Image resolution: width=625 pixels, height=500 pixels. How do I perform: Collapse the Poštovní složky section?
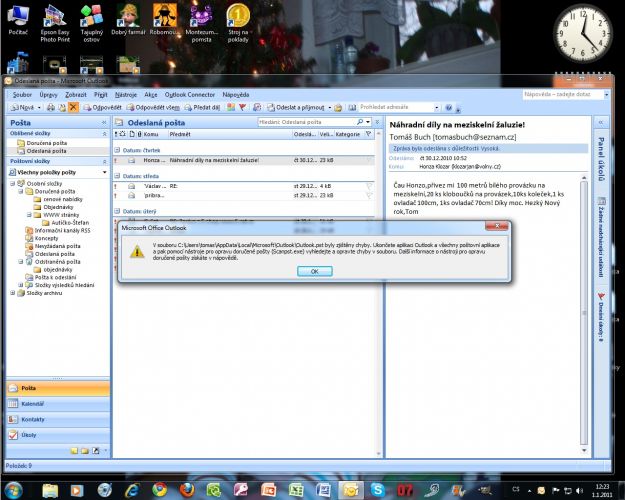point(104,161)
